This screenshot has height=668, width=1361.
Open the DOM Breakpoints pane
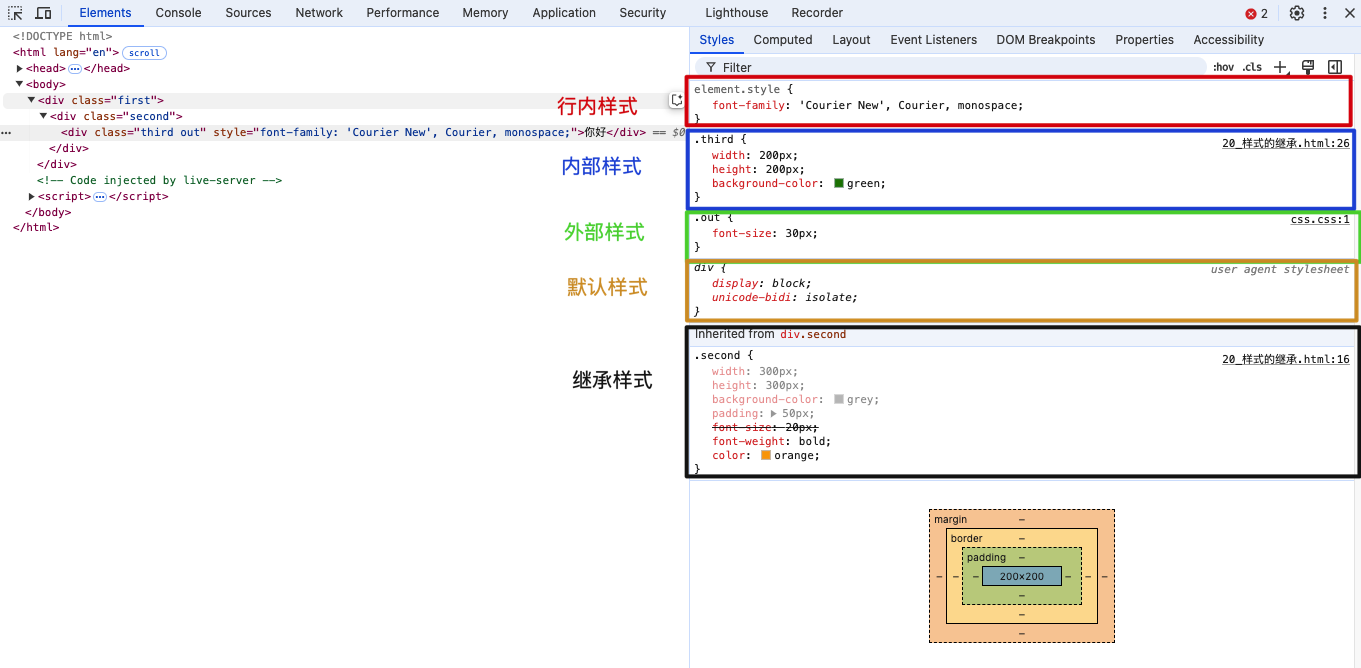[1046, 40]
